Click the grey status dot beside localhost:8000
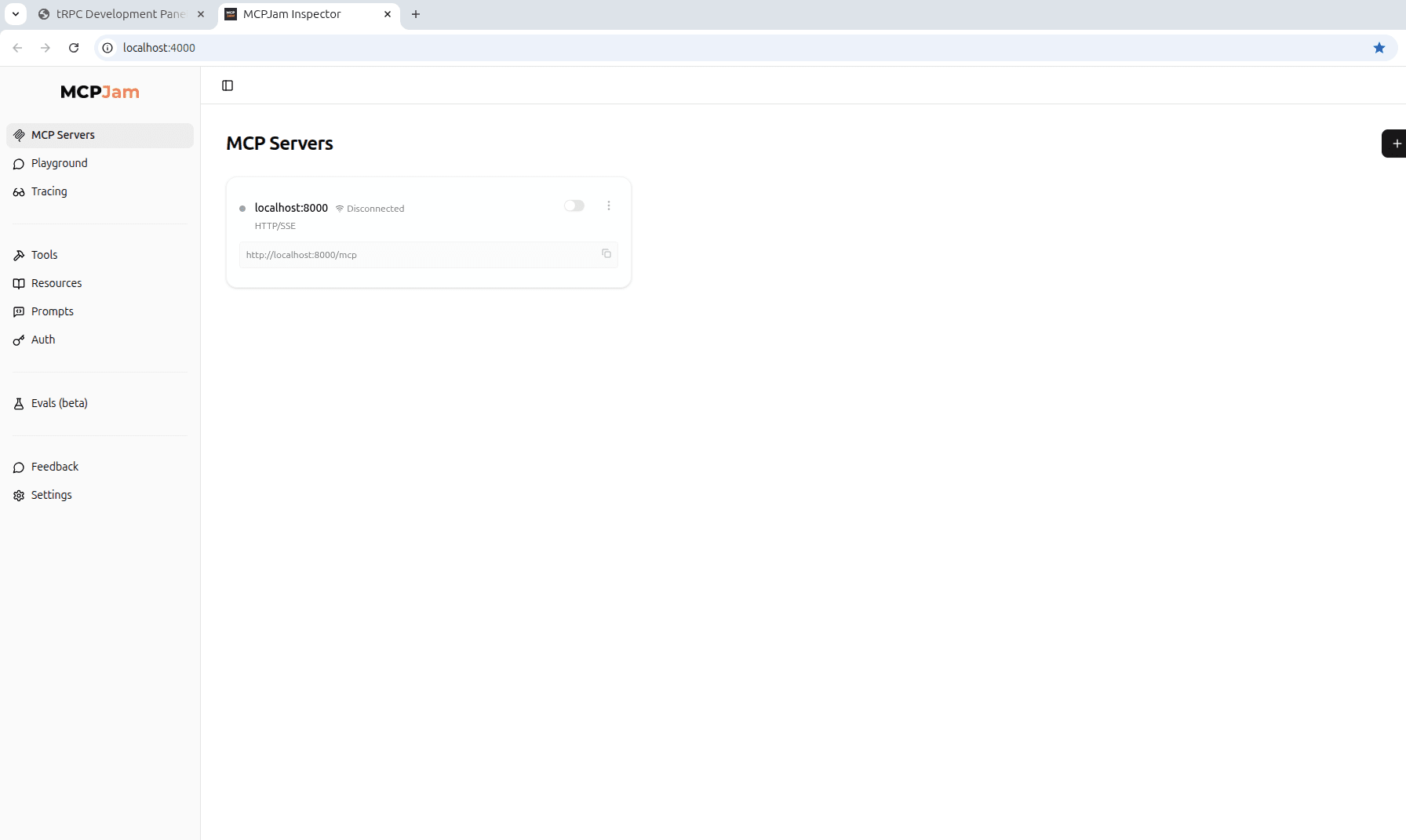This screenshot has width=1406, height=840. click(242, 209)
